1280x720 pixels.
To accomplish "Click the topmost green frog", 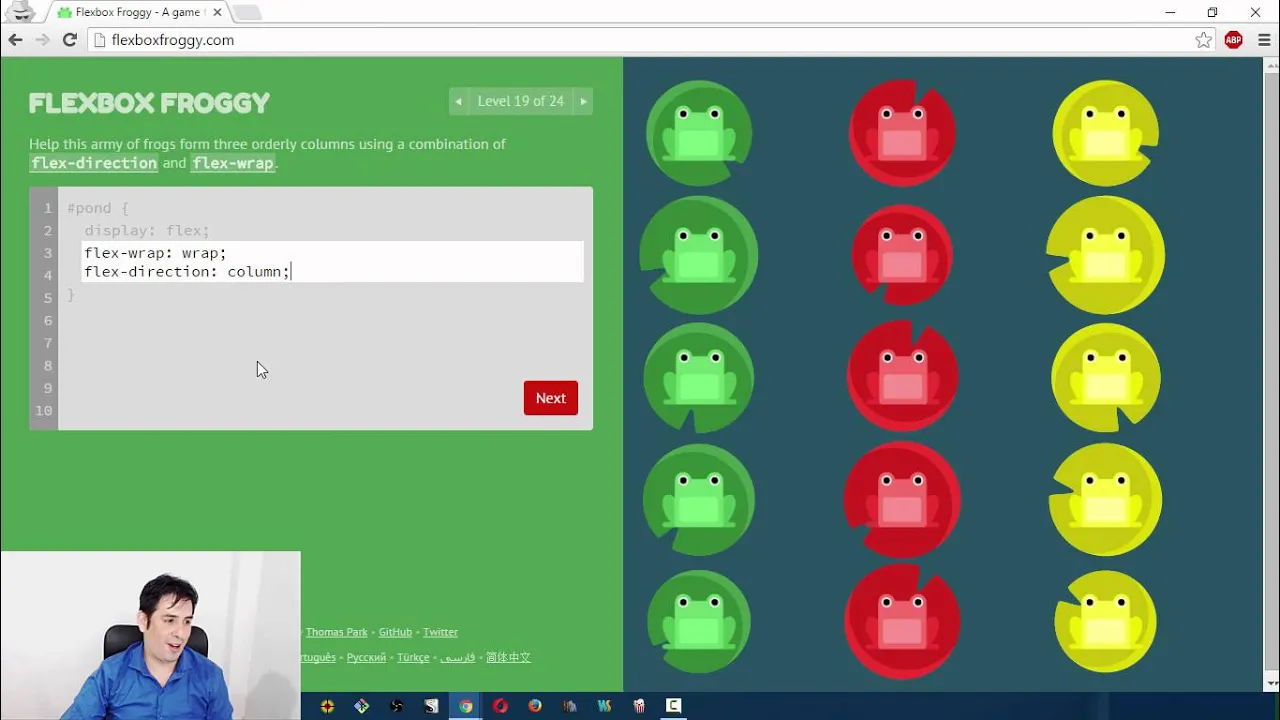I will coord(699,132).
